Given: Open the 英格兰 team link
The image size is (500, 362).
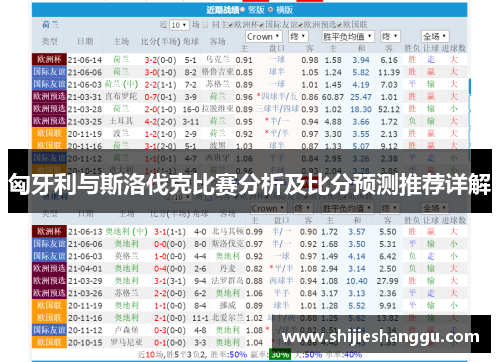Looking at the screenshot, I should click(126, 256).
